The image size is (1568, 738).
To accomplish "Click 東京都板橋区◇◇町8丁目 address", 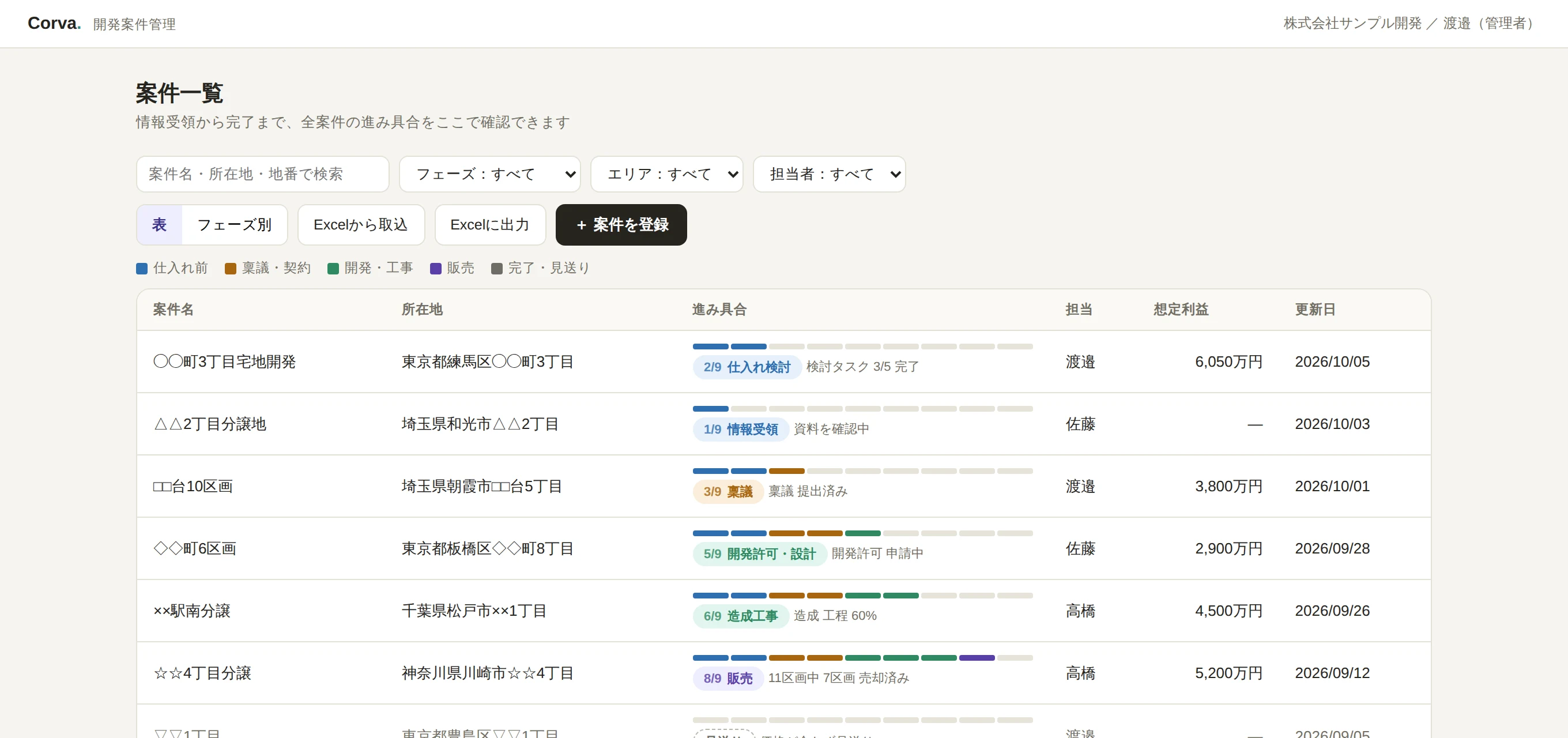I will (x=488, y=549).
